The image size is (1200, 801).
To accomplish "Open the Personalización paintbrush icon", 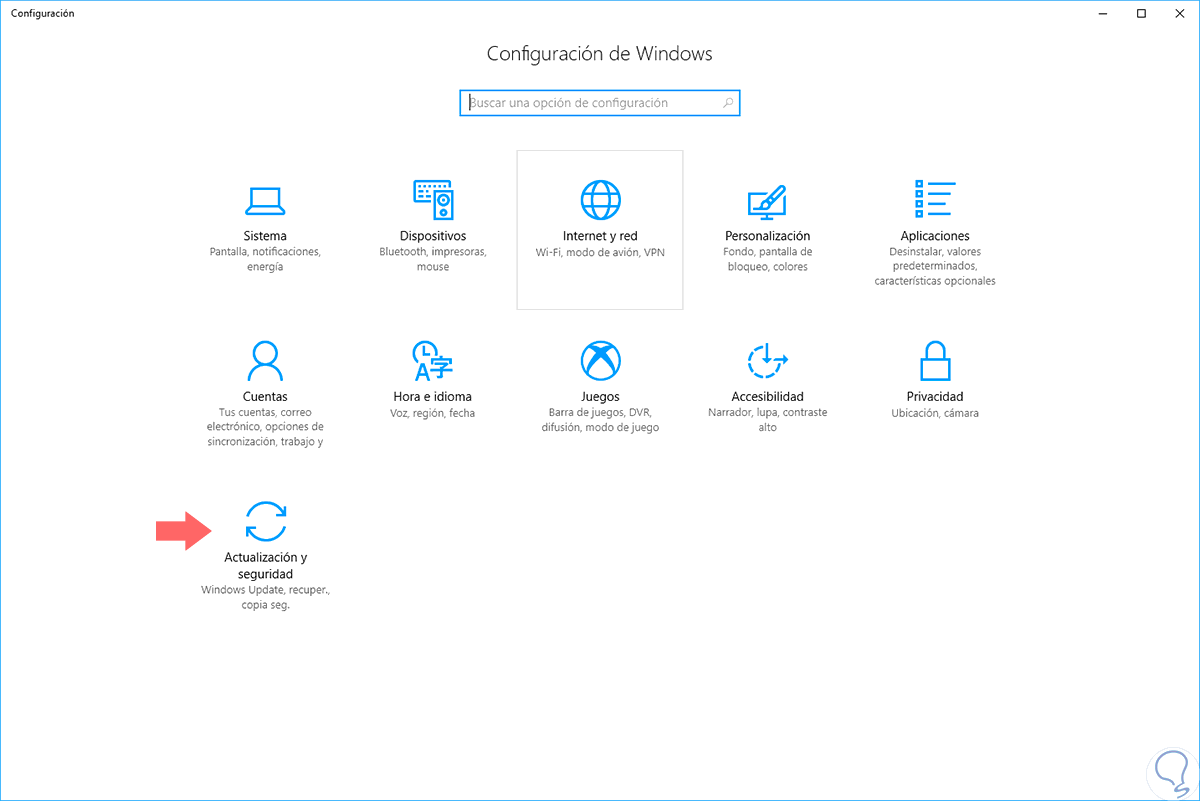I will pos(767,201).
